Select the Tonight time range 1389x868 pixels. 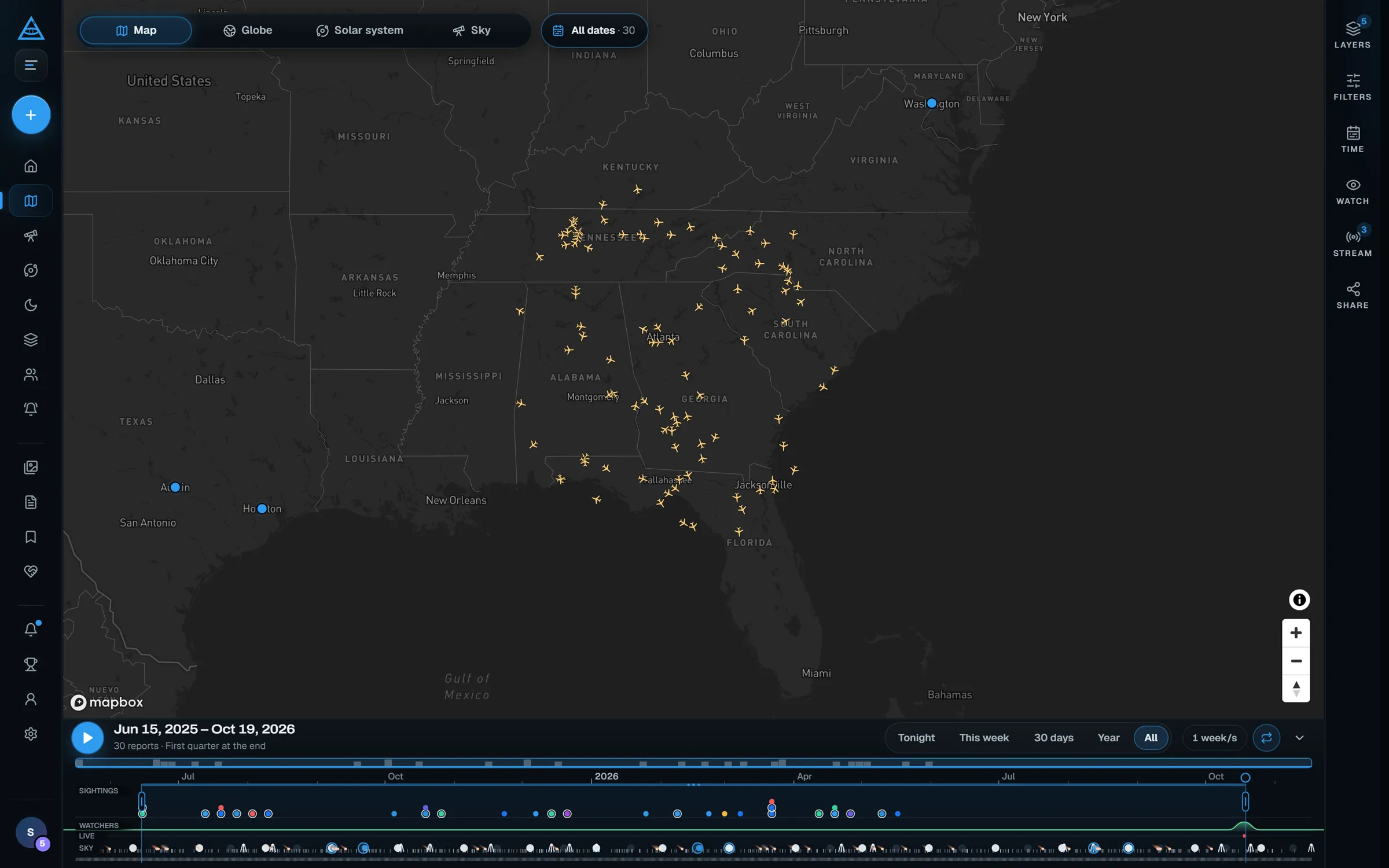pyautogui.click(x=916, y=738)
